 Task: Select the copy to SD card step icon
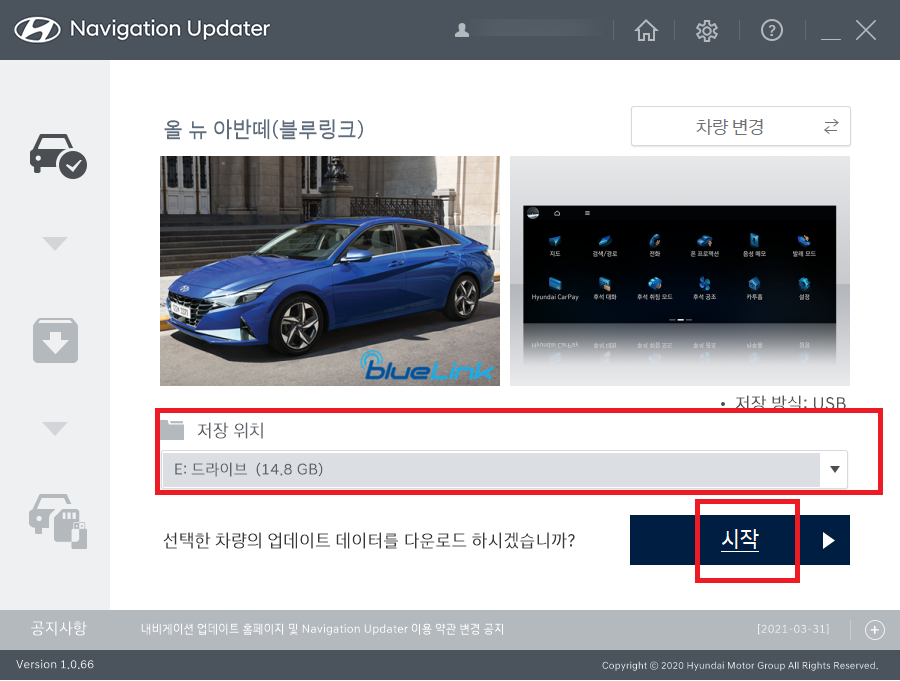58,521
